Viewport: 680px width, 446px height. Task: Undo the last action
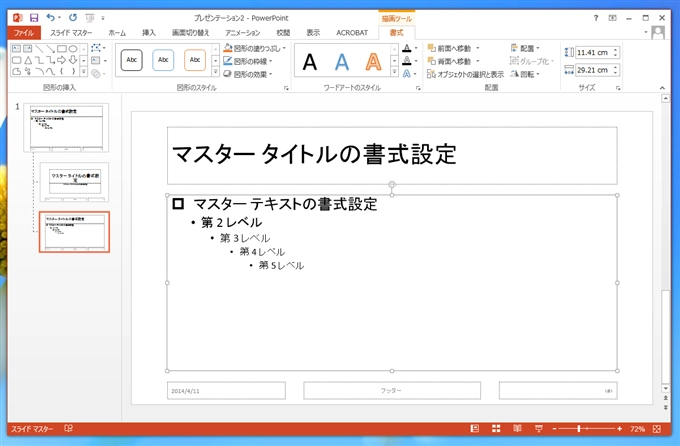[x=51, y=18]
